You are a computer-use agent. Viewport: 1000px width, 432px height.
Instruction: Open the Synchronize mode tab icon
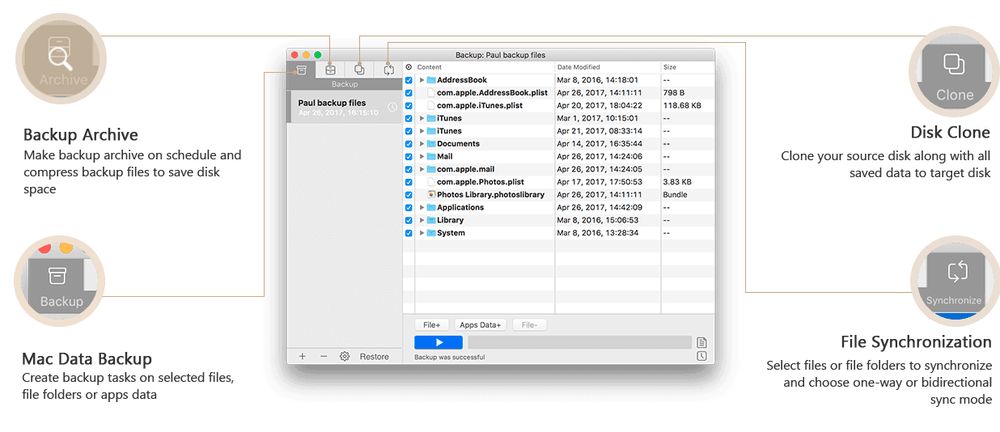[388, 70]
